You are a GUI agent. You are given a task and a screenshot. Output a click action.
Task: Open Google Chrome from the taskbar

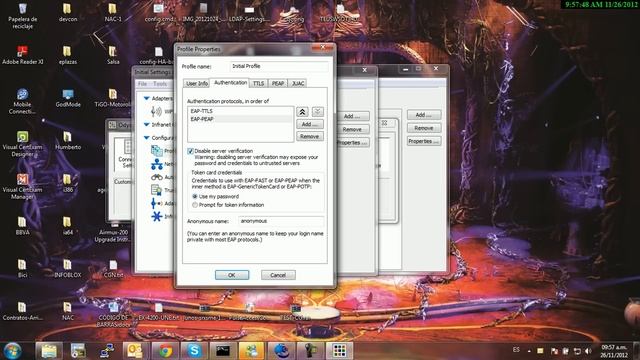[165, 351]
